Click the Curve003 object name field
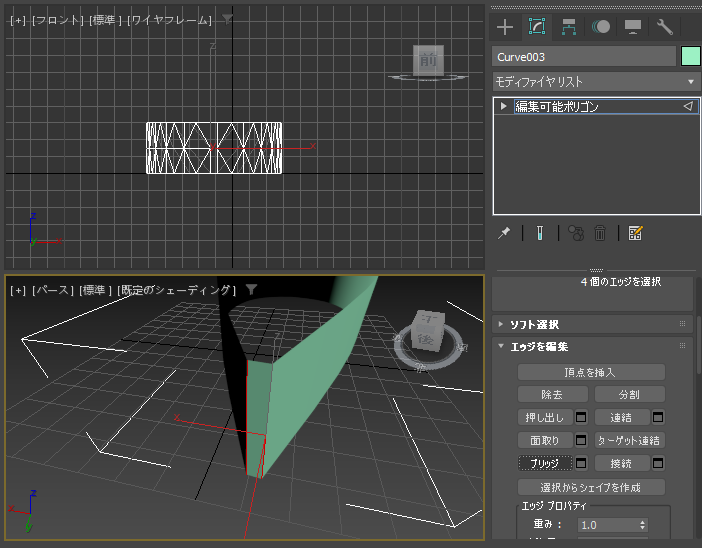 click(583, 57)
